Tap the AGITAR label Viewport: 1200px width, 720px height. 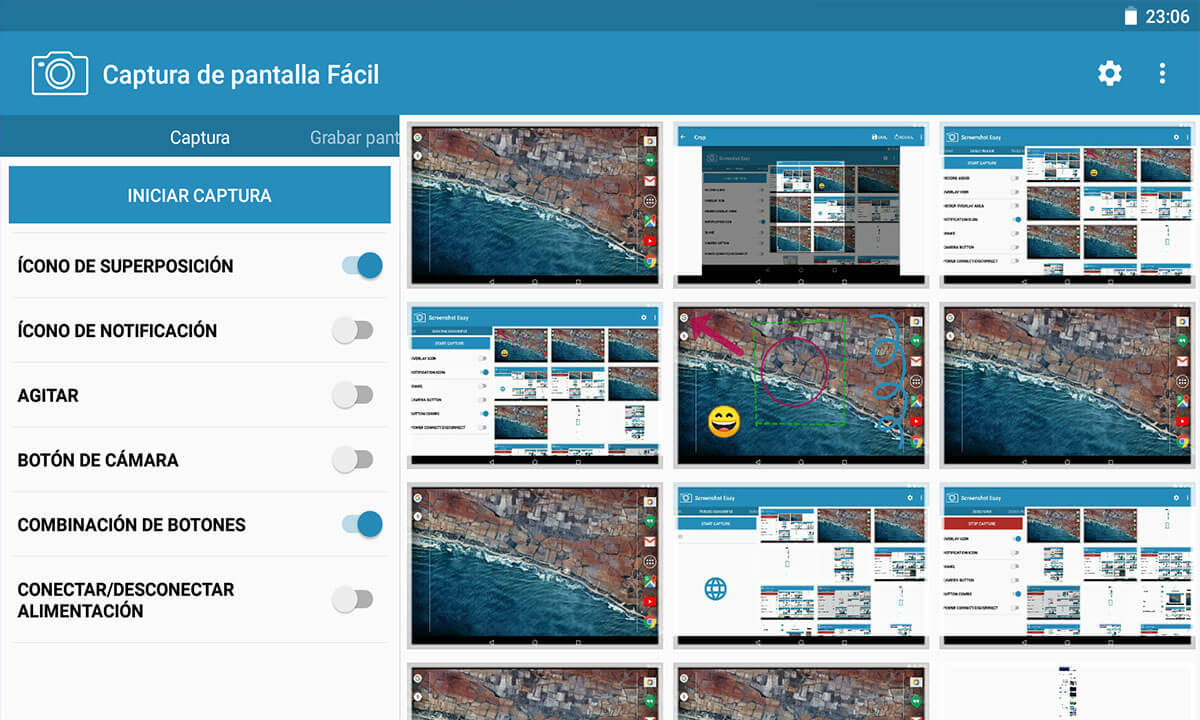tap(48, 395)
